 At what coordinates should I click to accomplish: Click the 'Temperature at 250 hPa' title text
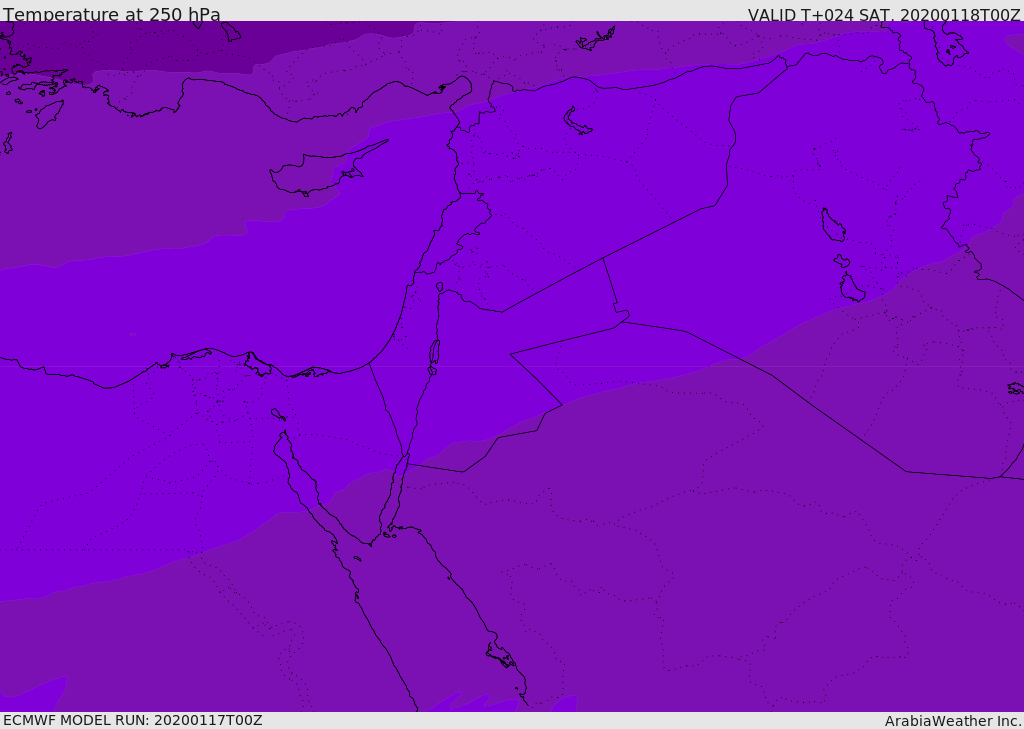click(x=112, y=14)
